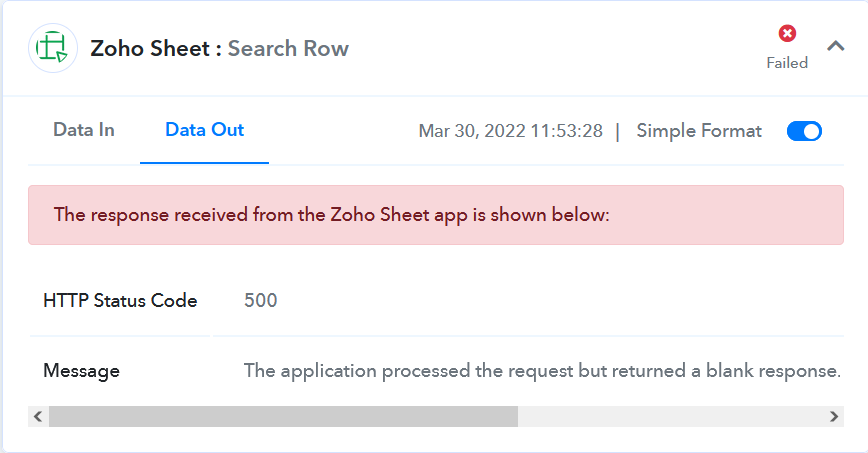Click the horizontal scrollbar thumb
This screenshot has width=868, height=453.
(283, 416)
